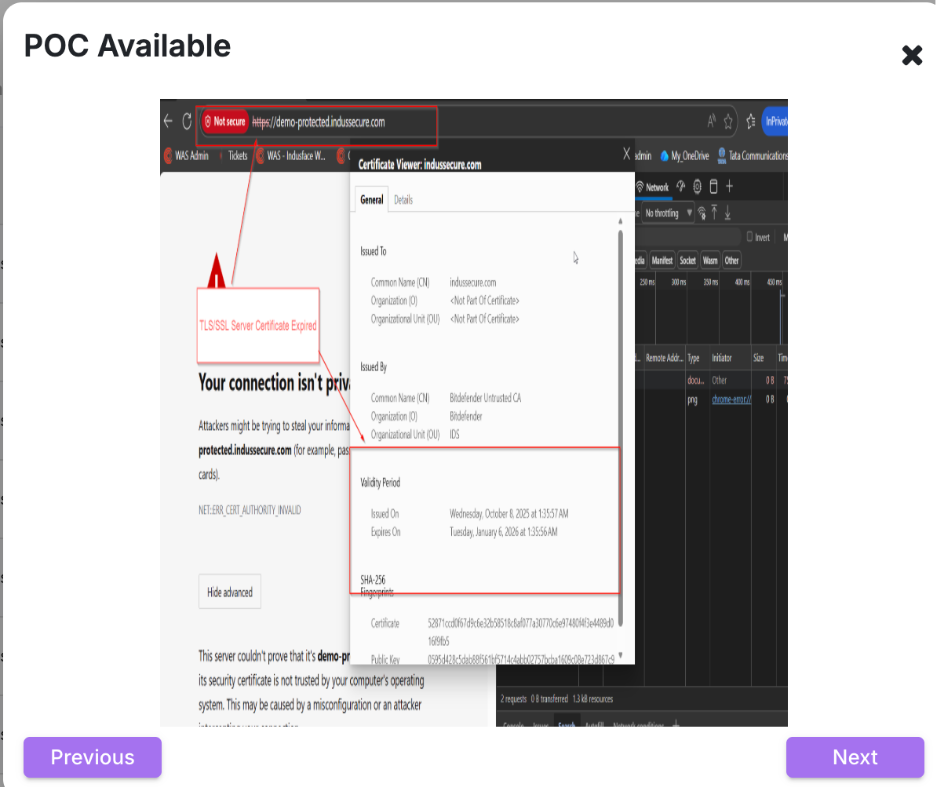Click the Bitdefender Untrusted CA value

[x=485, y=398]
